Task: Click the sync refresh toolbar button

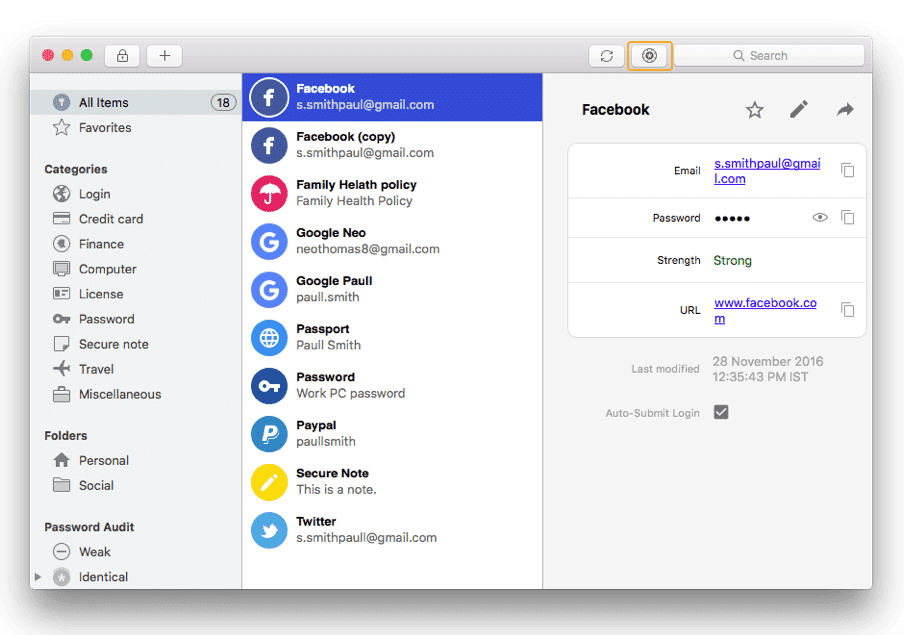Action: coord(607,56)
